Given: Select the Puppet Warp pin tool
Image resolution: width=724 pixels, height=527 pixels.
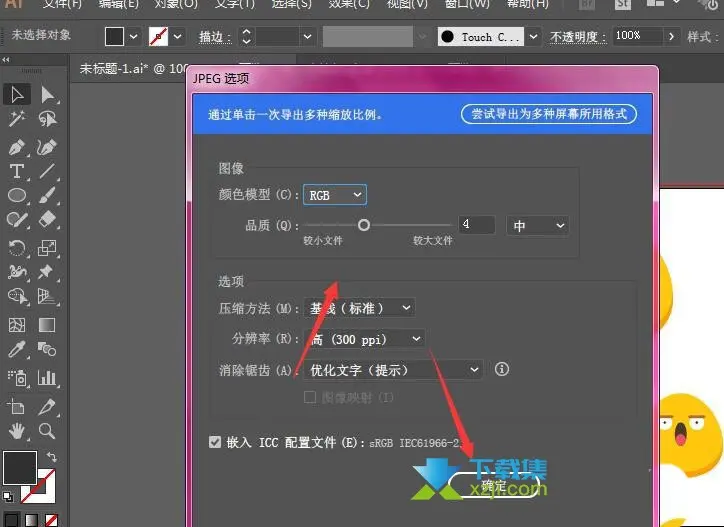Looking at the screenshot, I should point(47,272).
